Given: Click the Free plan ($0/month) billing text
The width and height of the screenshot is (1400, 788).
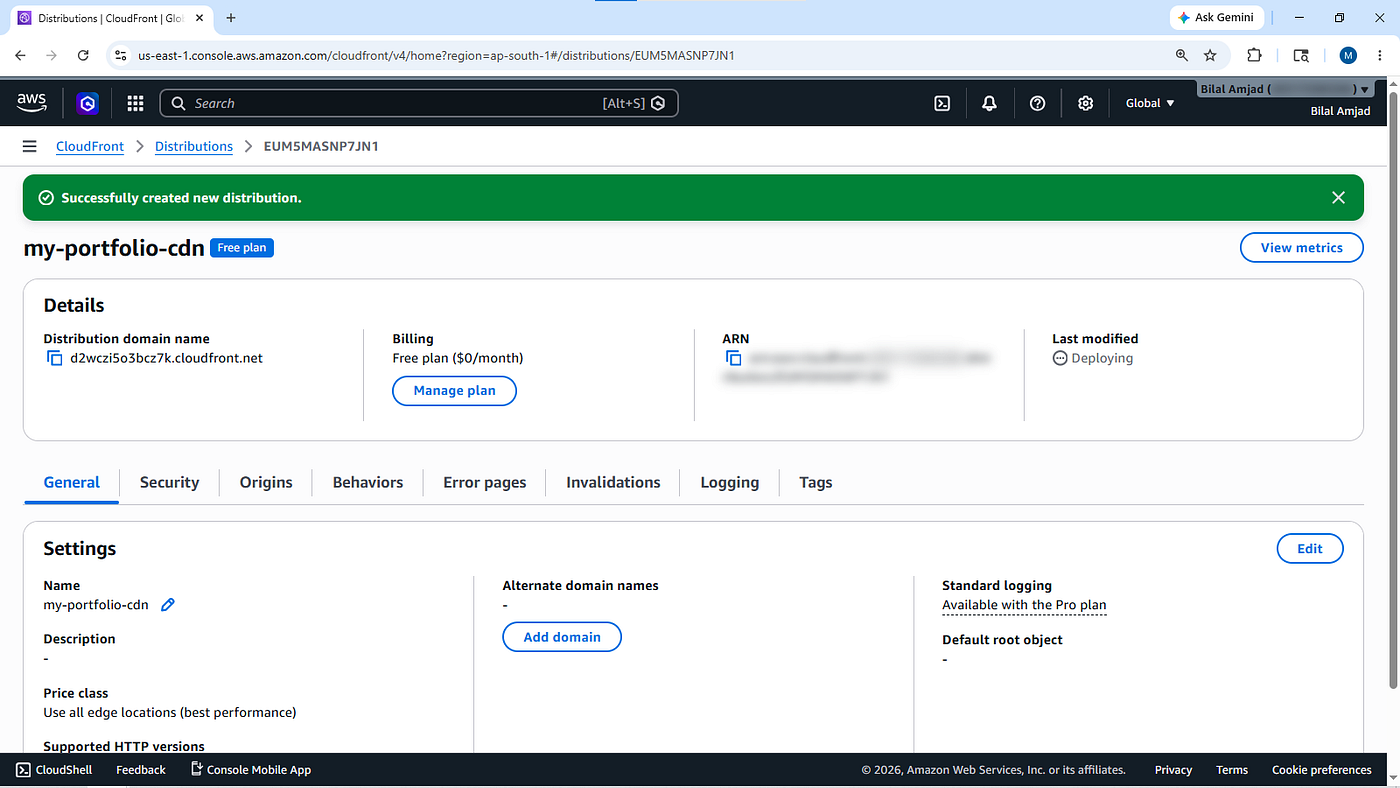Looking at the screenshot, I should click(x=458, y=358).
